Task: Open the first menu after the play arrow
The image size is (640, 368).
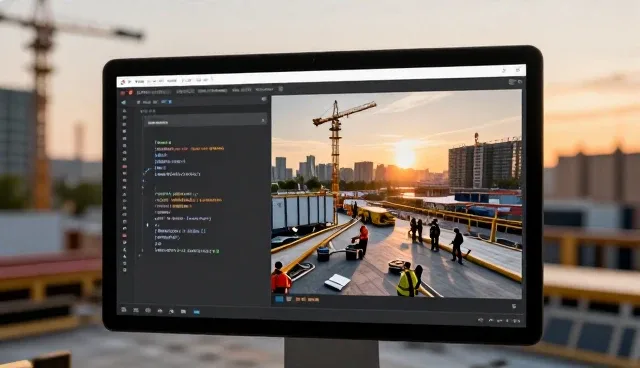Action: click(140, 82)
